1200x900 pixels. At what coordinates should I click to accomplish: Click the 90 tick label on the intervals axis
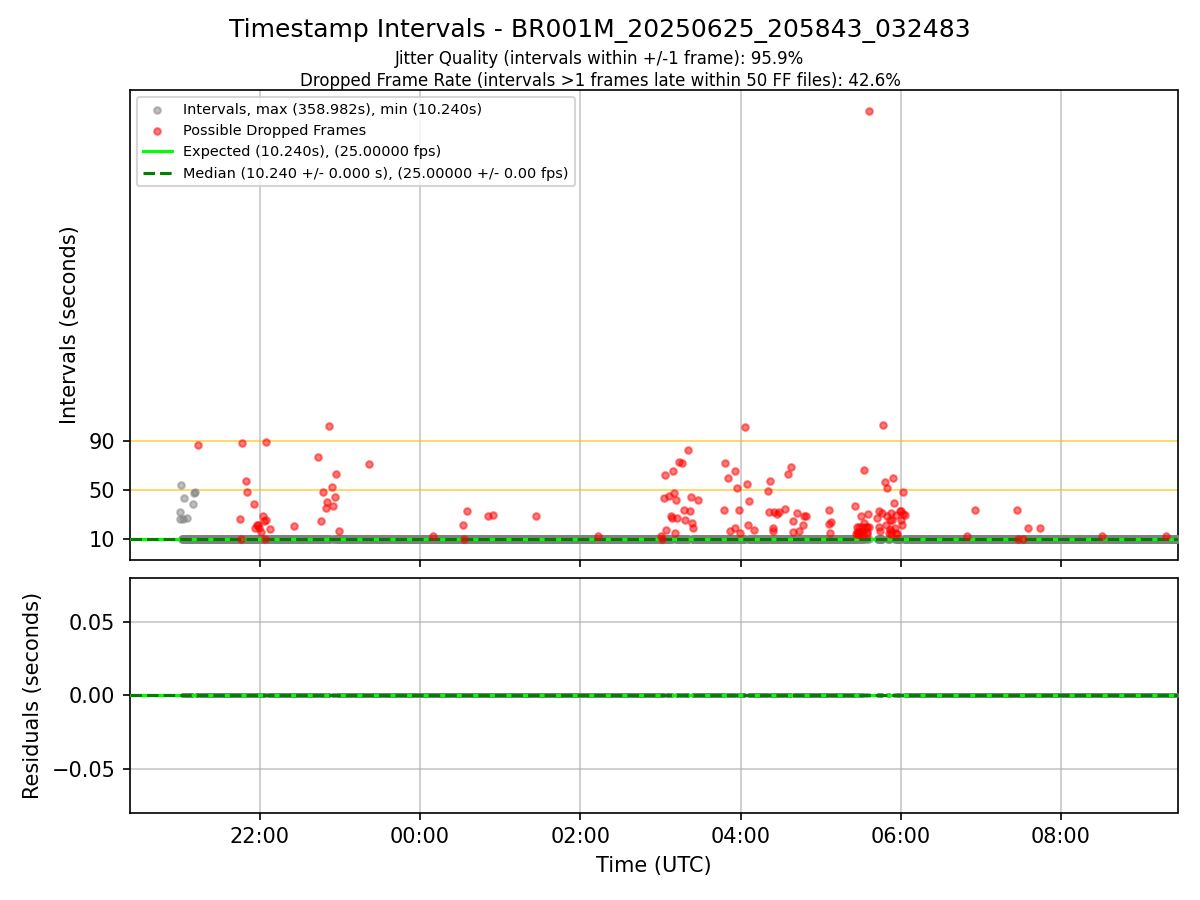[103, 441]
